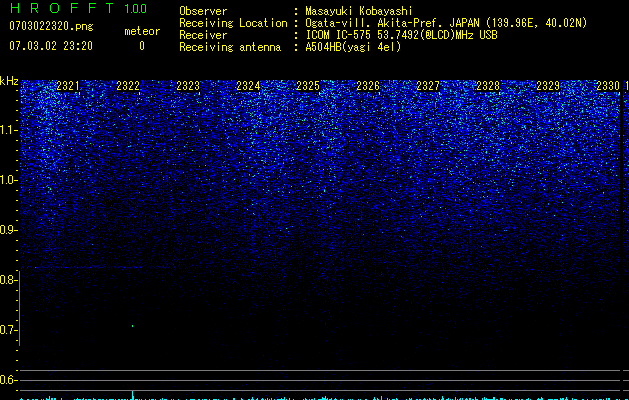The height and width of the screenshot is (400, 629).
Task: Click the Receiver label
Action: (203, 35)
